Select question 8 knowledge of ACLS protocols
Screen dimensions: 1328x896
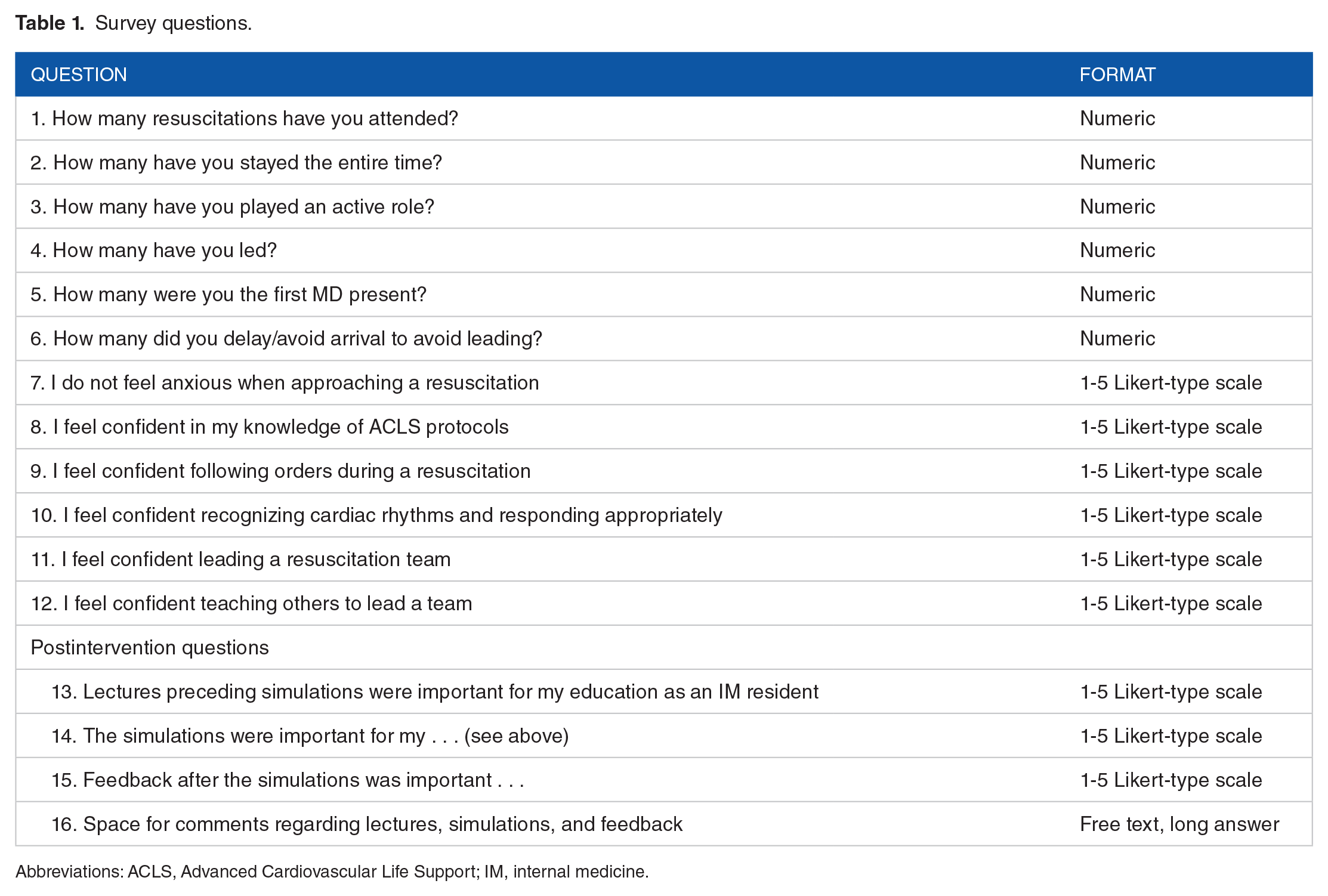pos(270,427)
